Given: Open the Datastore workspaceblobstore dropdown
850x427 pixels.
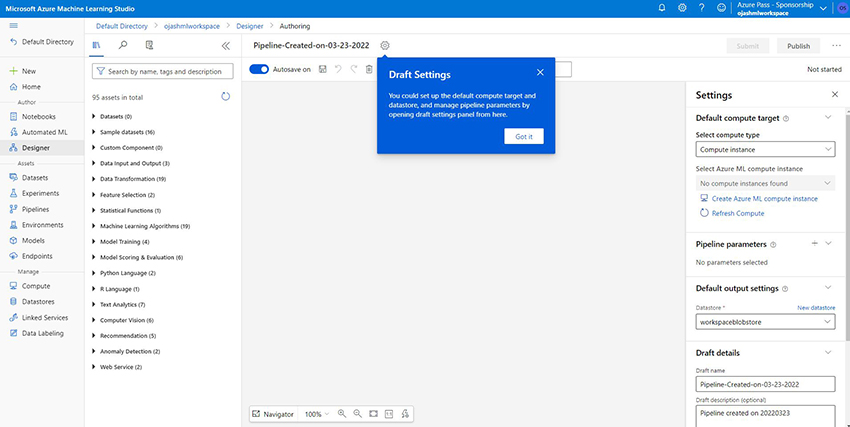Looking at the screenshot, I should [x=766, y=322].
